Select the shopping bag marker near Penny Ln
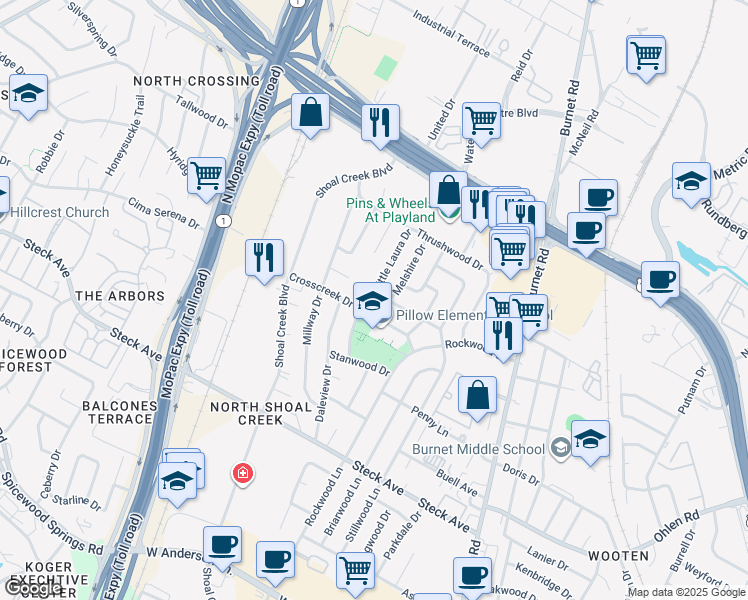Image resolution: width=748 pixels, height=600 pixels. click(478, 393)
